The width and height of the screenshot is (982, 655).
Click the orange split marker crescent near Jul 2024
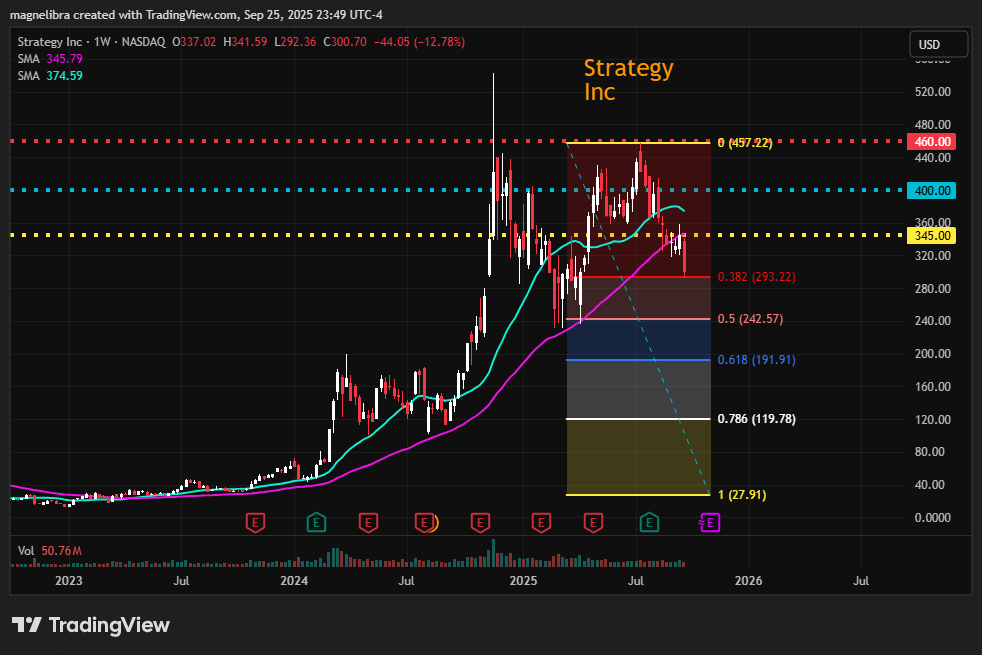[x=435, y=522]
